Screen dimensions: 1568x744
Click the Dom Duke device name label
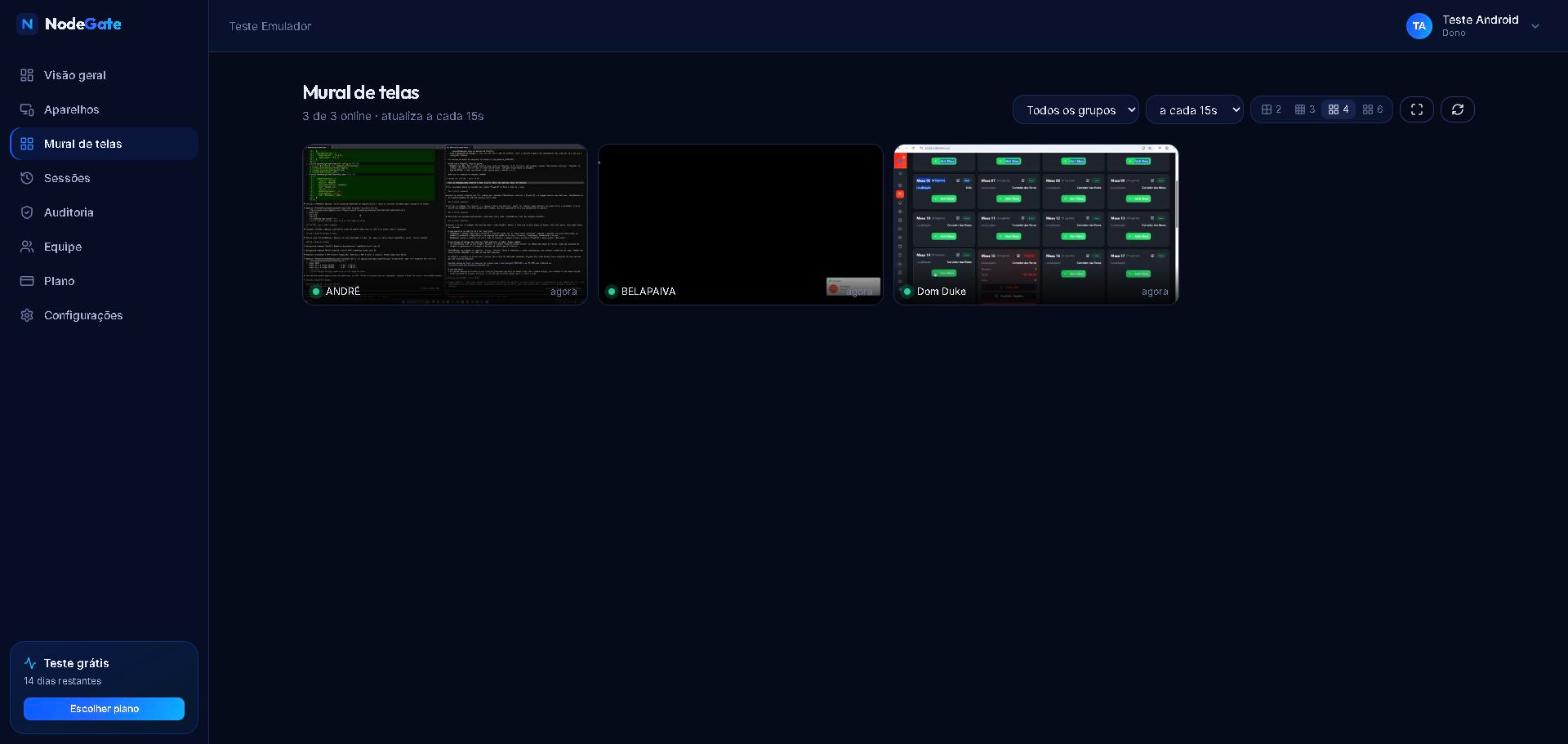(x=941, y=292)
